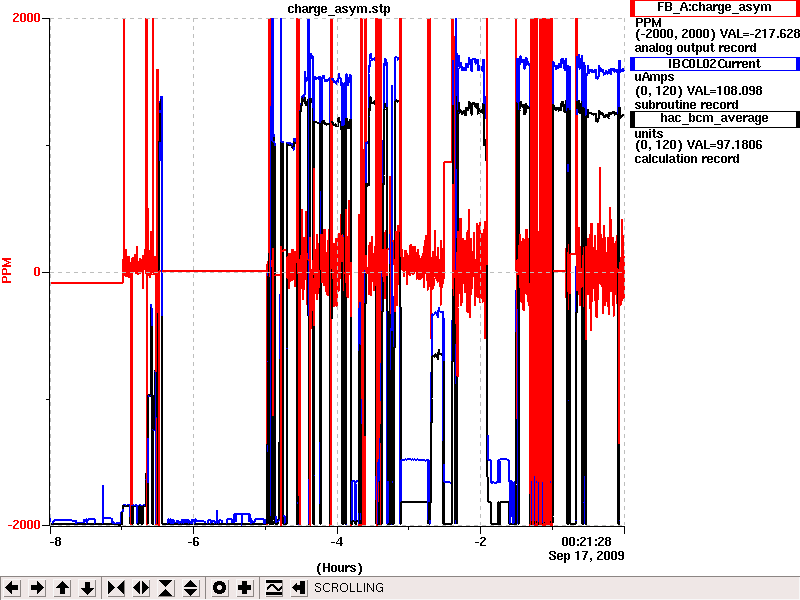Pan the graph up with up arrow

(x=62, y=588)
